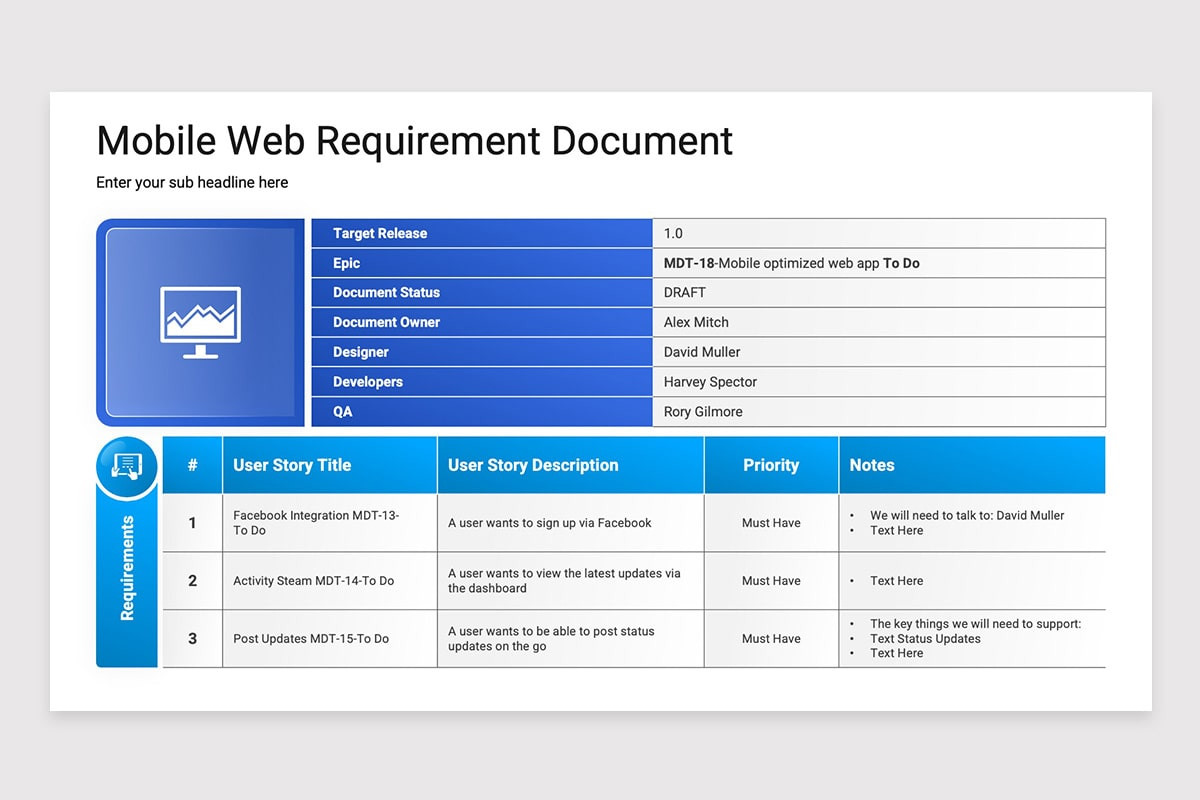Screen dimensions: 1200x800
Task: Click 'We will need to talk to: David Muller' note
Action: click(x=967, y=516)
